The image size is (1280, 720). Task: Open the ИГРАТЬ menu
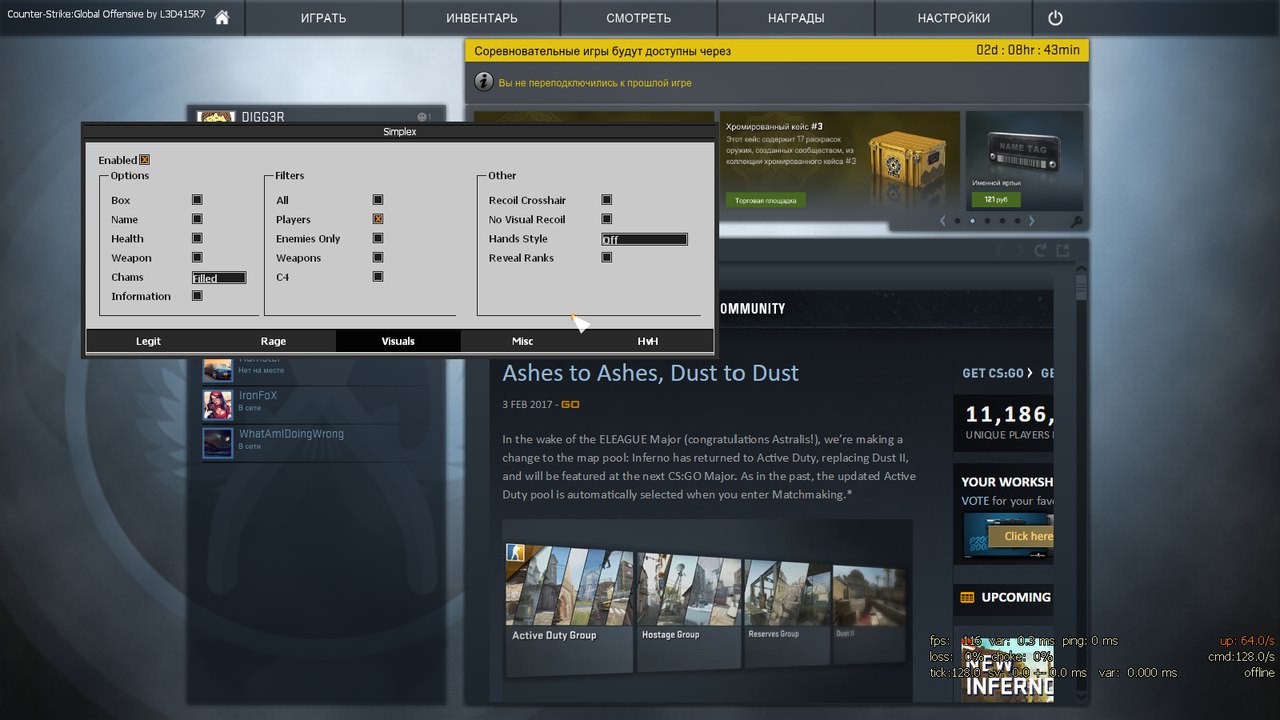[x=323, y=18]
